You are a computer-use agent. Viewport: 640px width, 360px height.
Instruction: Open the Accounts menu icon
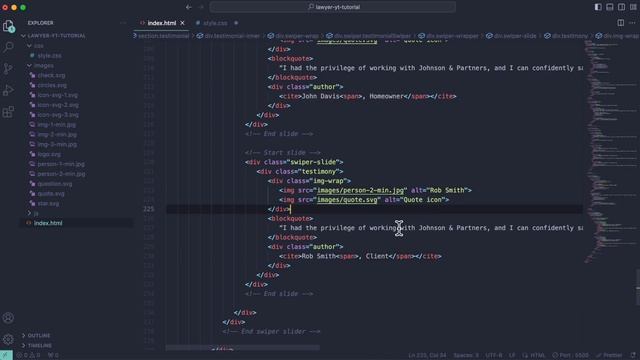[x=8, y=318]
